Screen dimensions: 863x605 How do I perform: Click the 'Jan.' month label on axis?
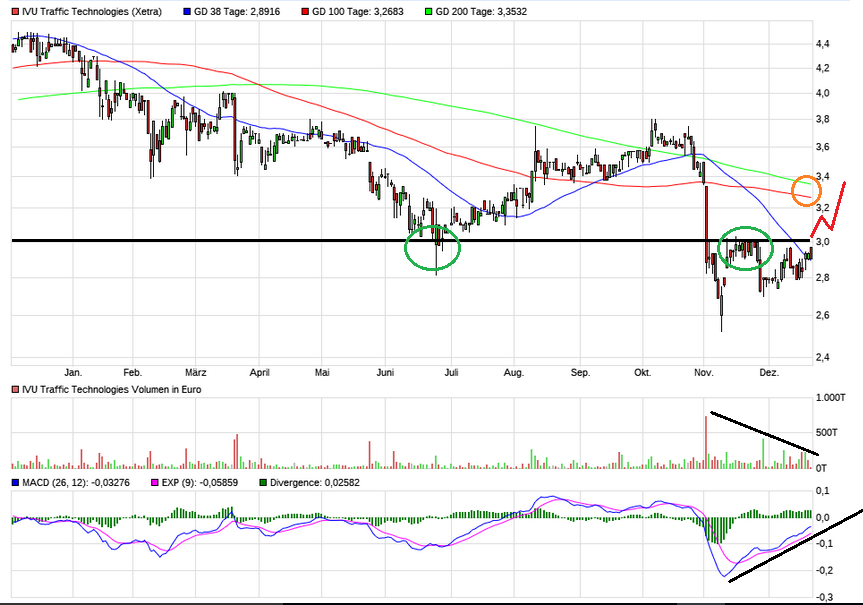point(73,373)
